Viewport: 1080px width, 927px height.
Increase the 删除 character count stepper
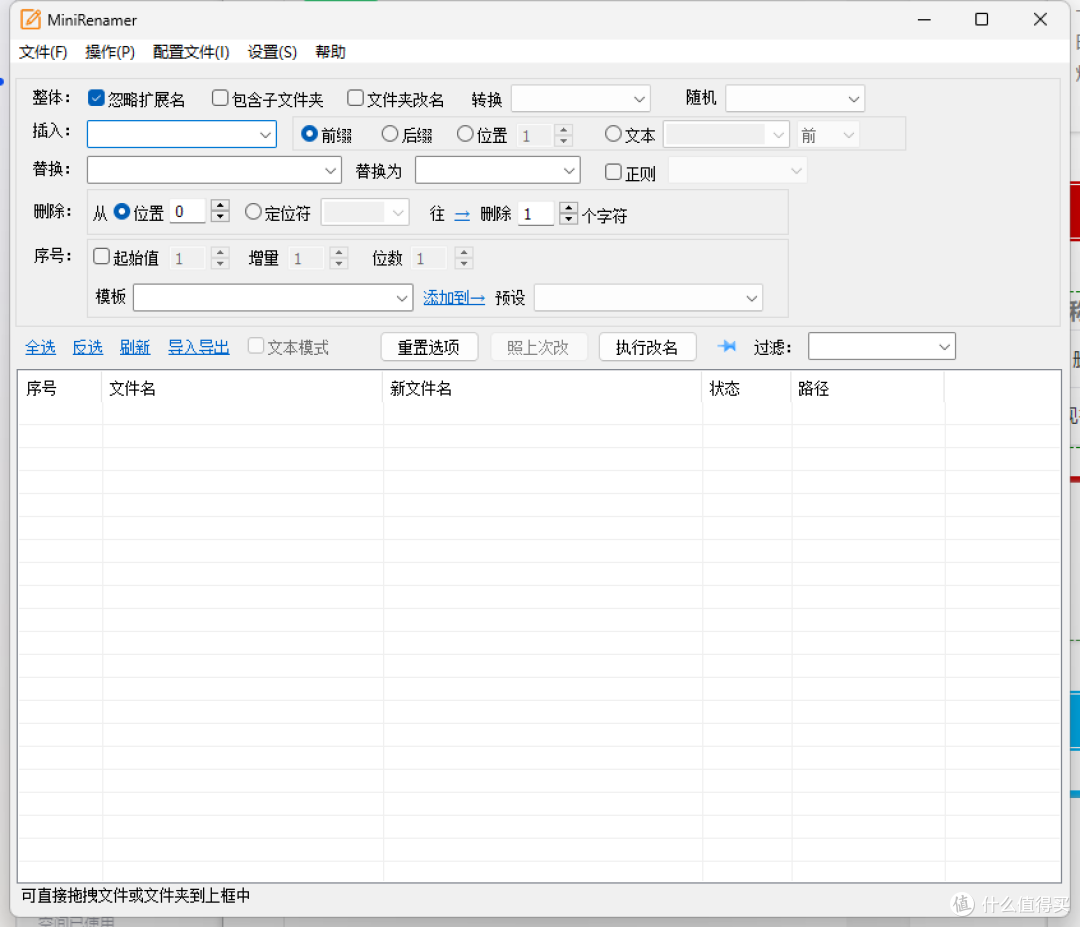pyautogui.click(x=568, y=208)
